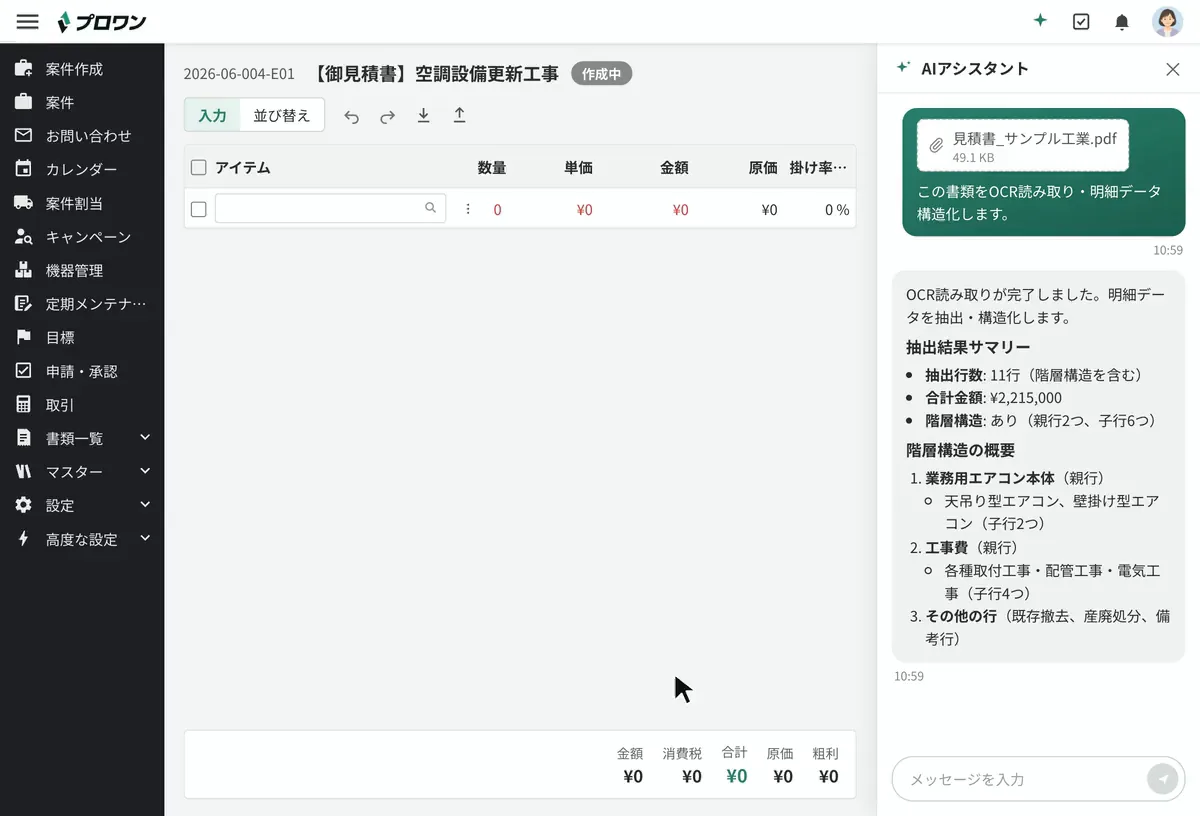Click the 単価 column header

pos(578,168)
